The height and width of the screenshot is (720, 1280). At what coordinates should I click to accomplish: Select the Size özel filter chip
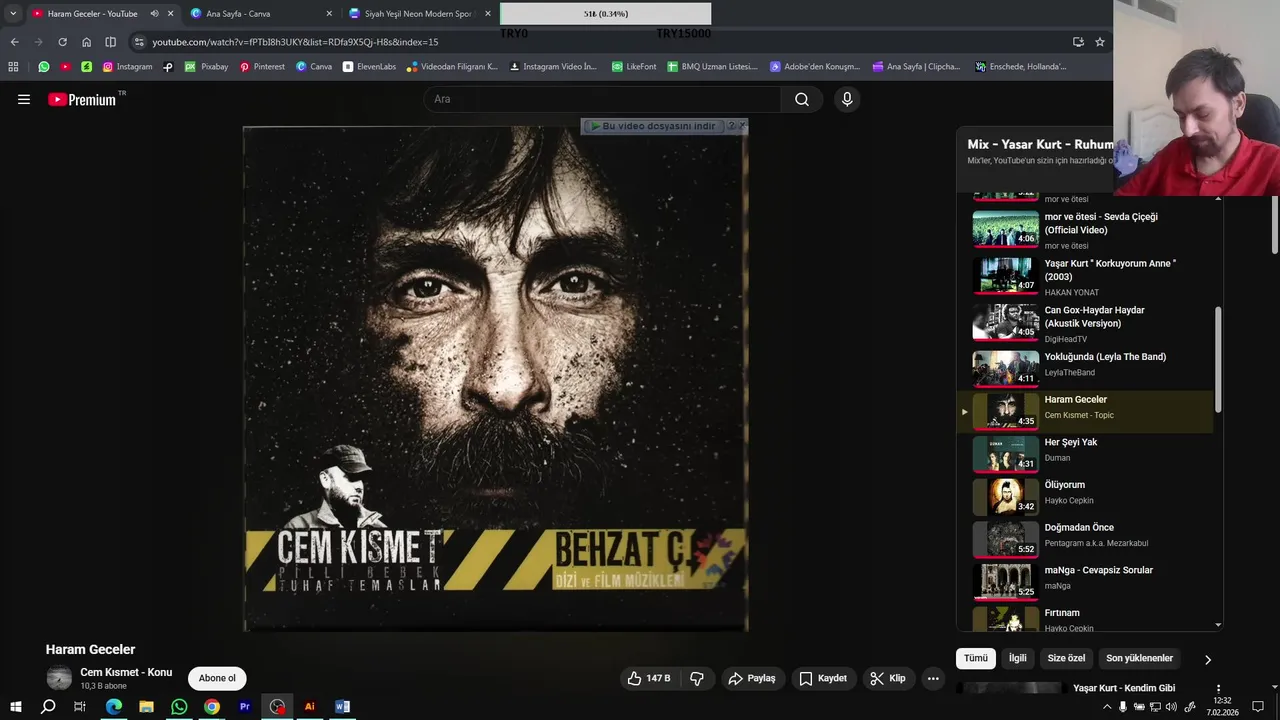(x=1066, y=658)
